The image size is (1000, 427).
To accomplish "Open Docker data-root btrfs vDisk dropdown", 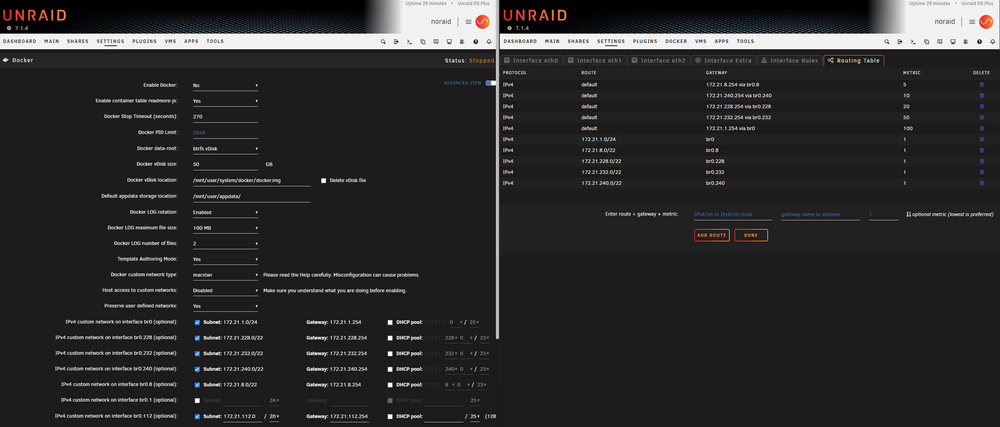I will click(225, 148).
